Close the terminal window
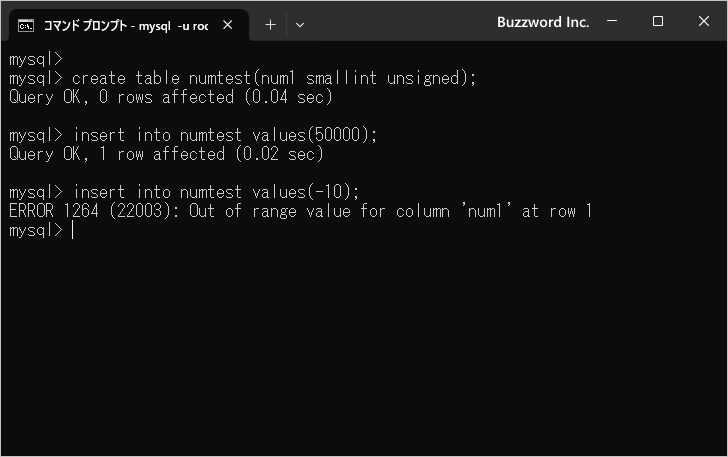 (x=703, y=21)
